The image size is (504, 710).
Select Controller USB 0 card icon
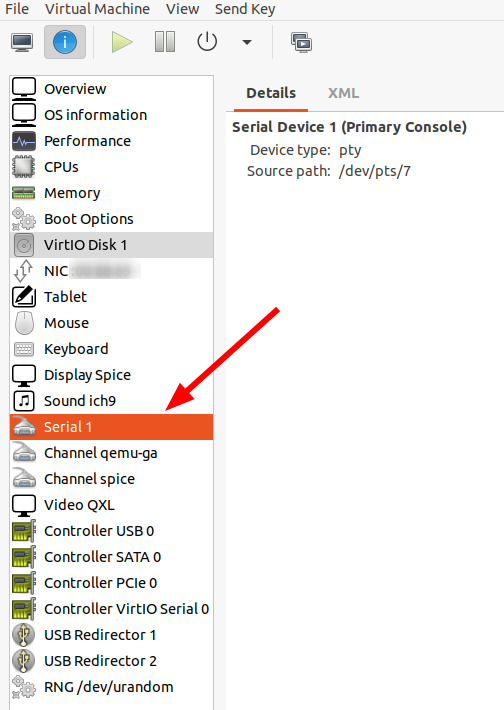[x=24, y=531]
